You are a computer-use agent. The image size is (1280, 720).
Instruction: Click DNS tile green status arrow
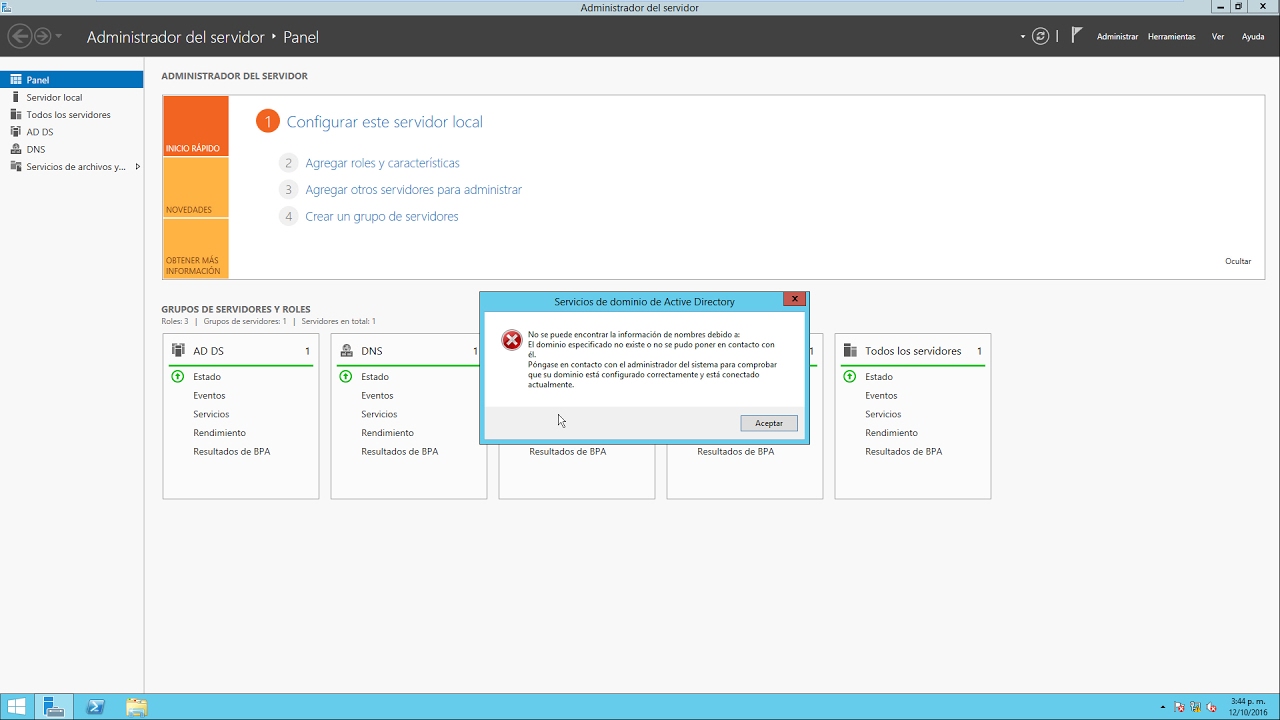[346, 377]
